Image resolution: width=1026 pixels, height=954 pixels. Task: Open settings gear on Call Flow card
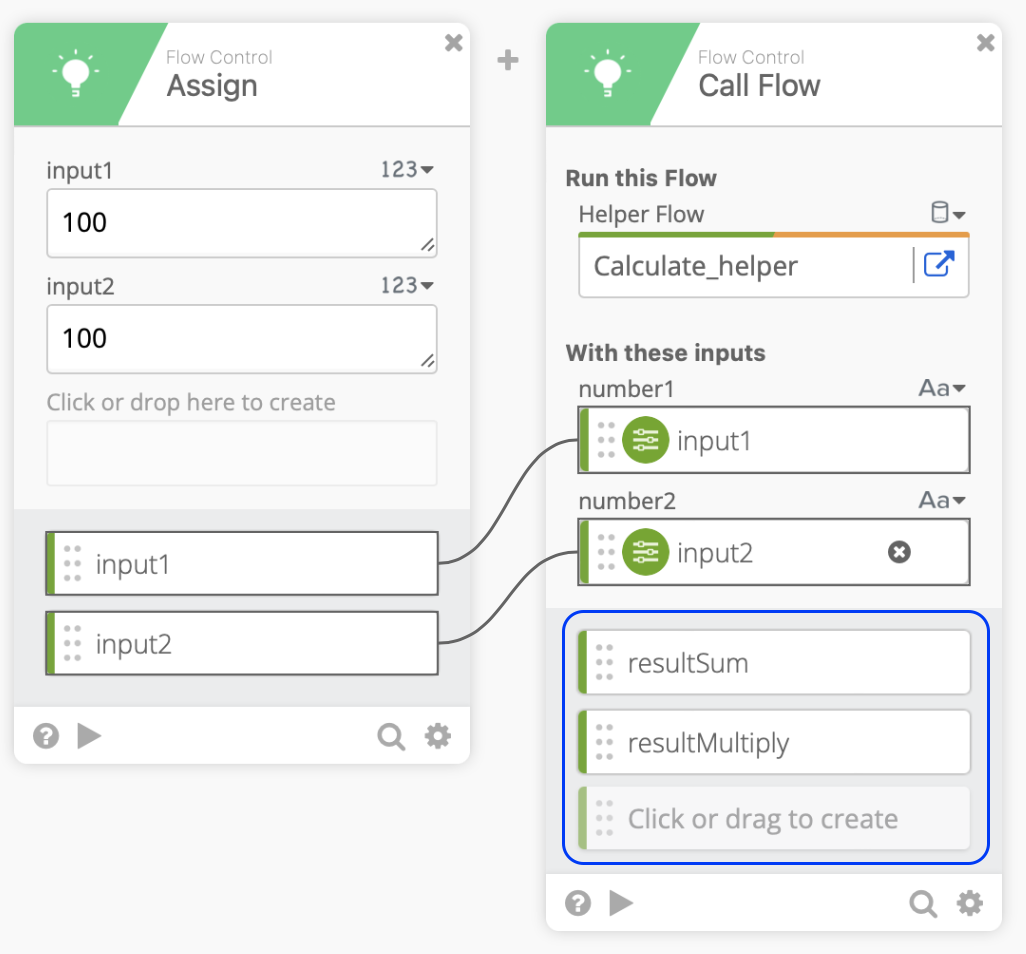click(x=969, y=904)
